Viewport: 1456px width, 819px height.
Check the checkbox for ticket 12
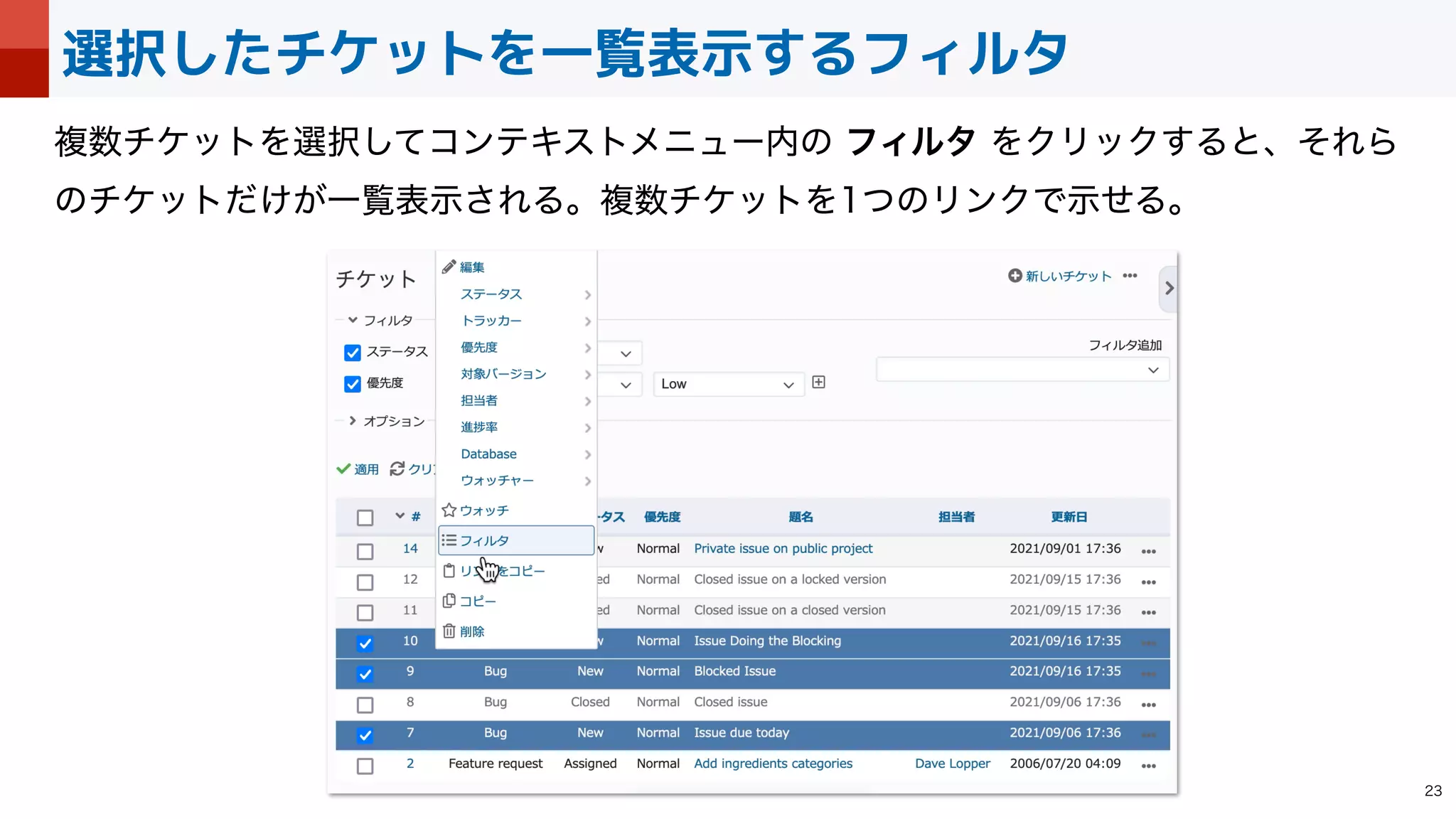pos(365,582)
